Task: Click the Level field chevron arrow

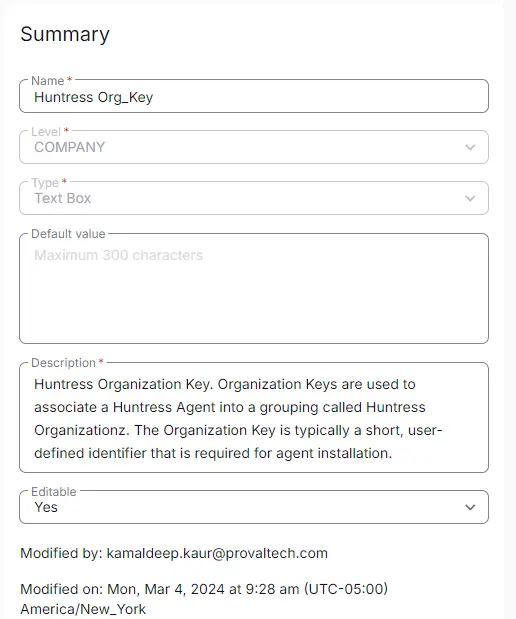Action: pyautogui.click(x=470, y=148)
